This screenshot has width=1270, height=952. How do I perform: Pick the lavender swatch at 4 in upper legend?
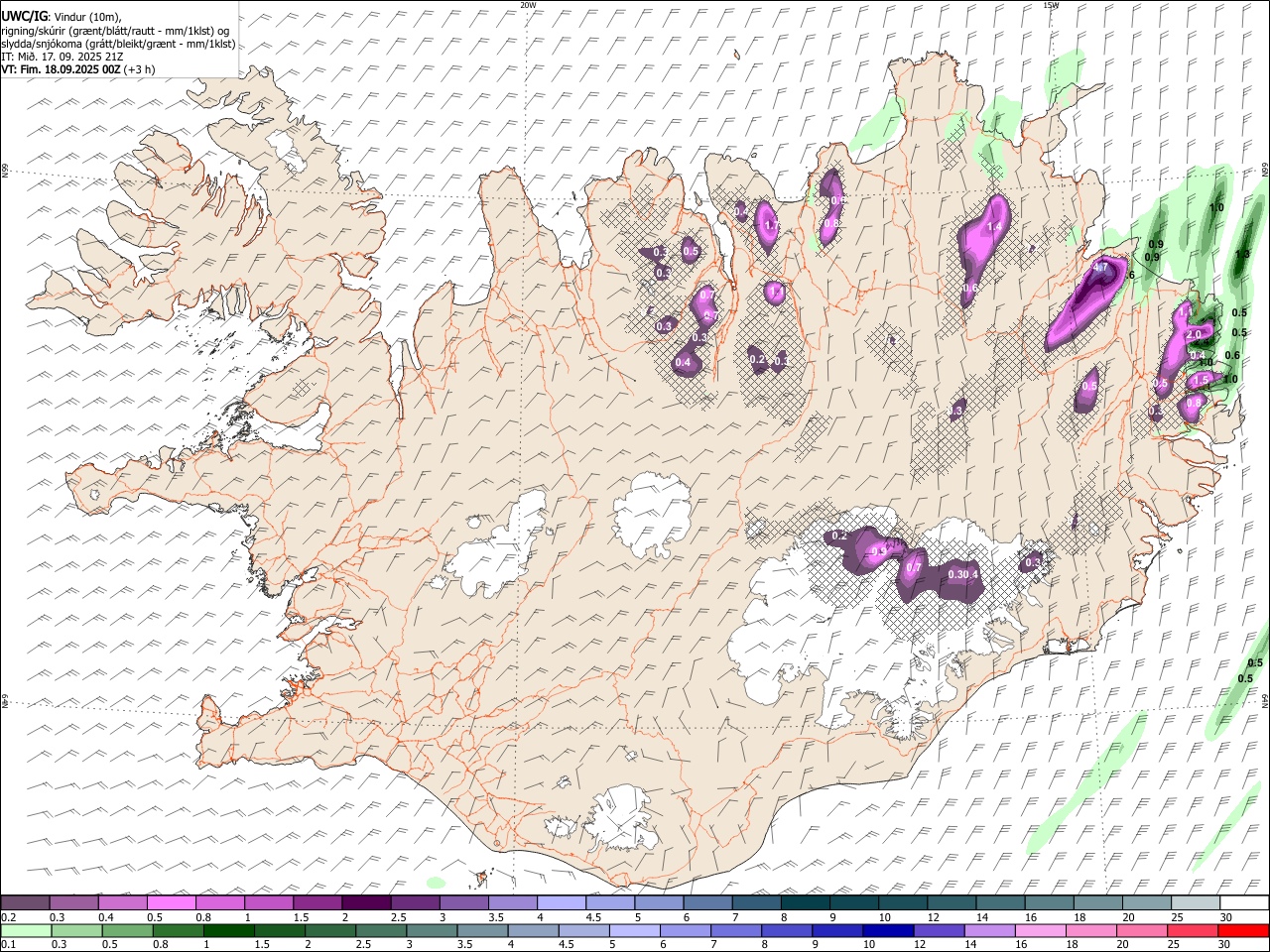coord(561,902)
